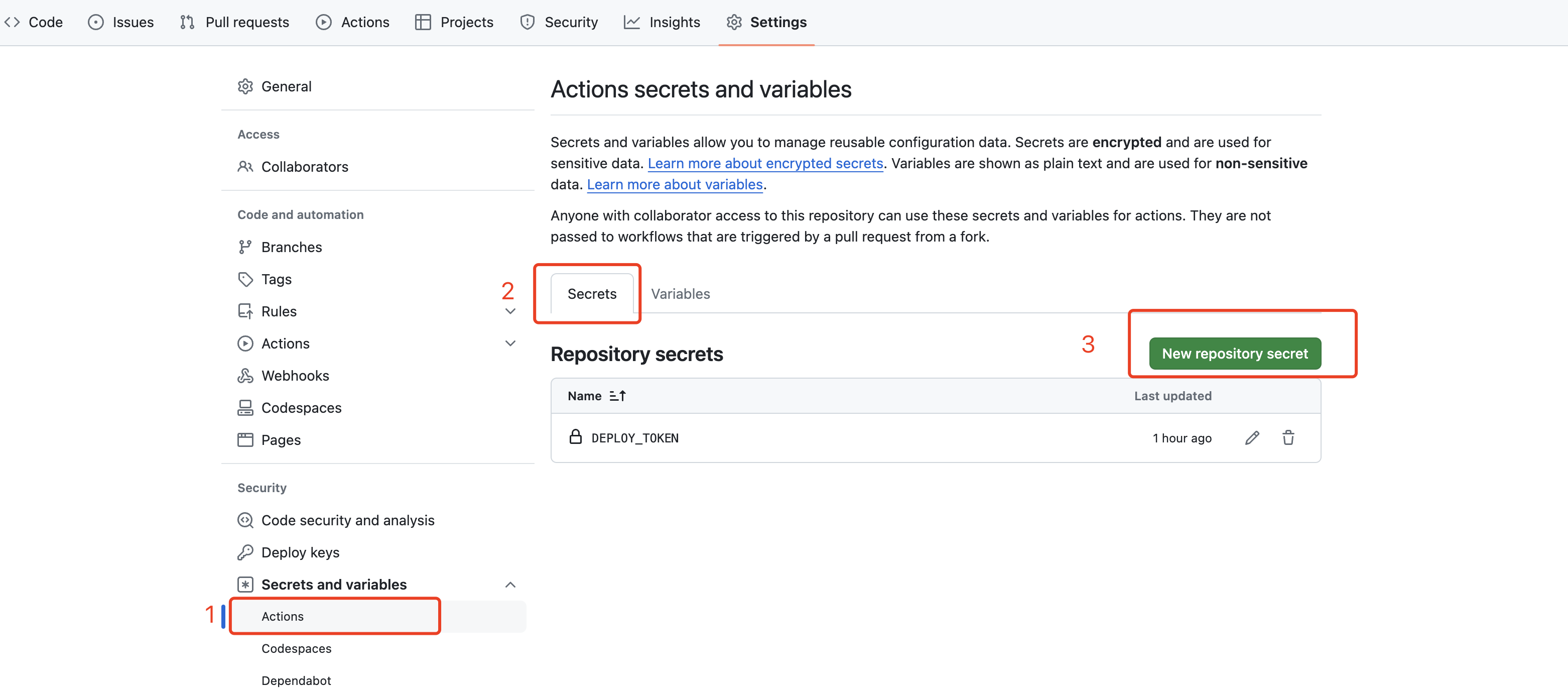Switch to the Variables tab

pos(680,293)
